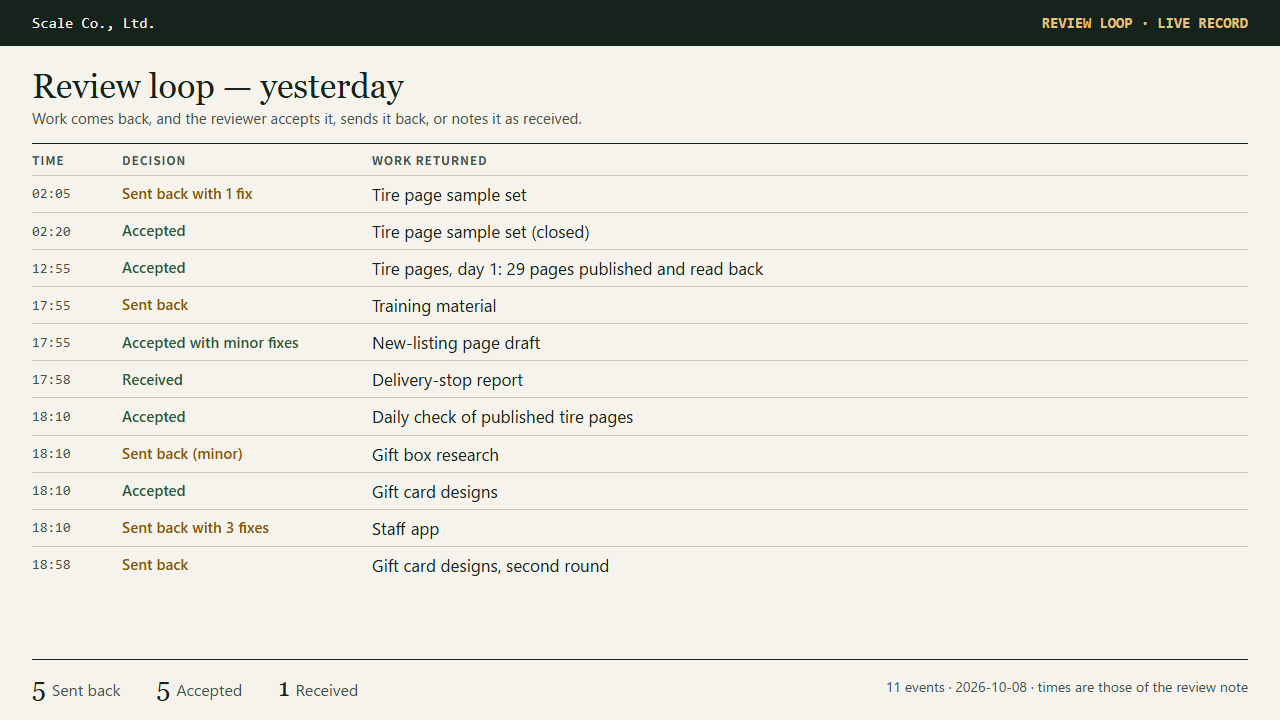
Task: Open 'Gift card designs, second round'
Action: 490,566
